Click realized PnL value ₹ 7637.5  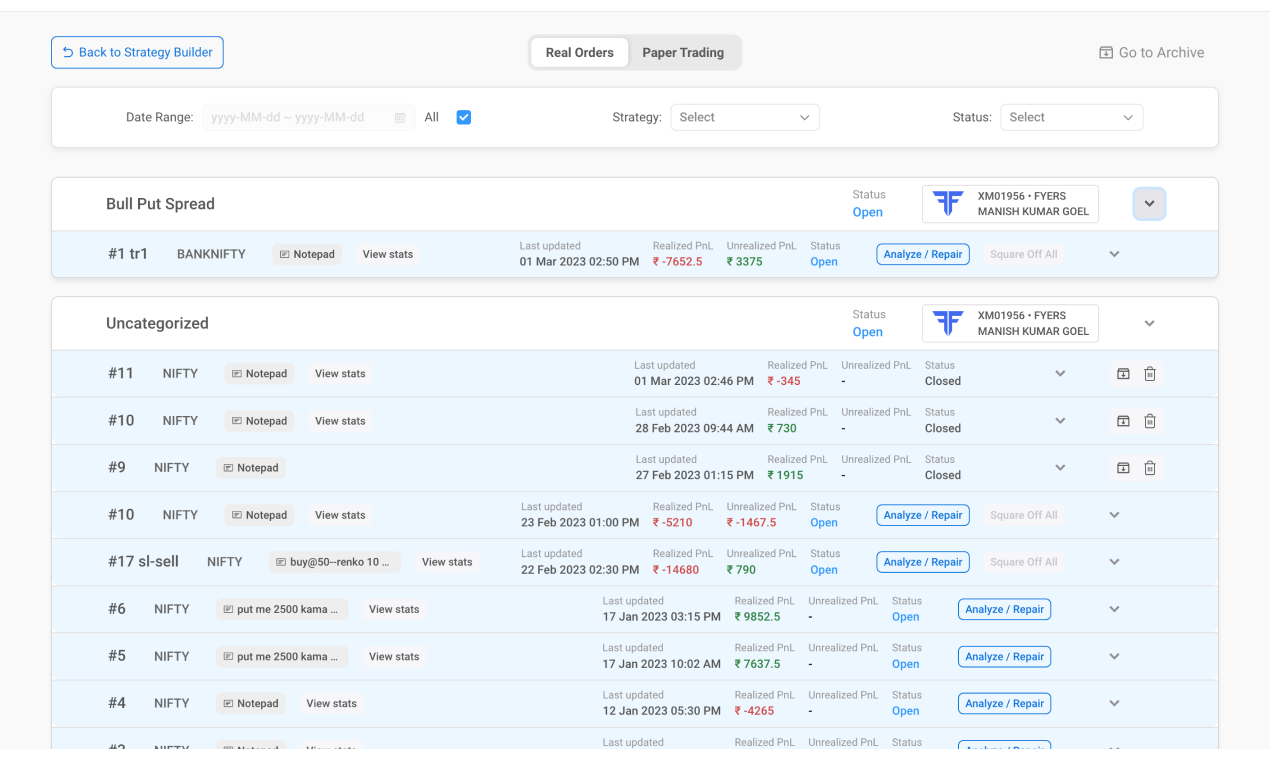758,664
